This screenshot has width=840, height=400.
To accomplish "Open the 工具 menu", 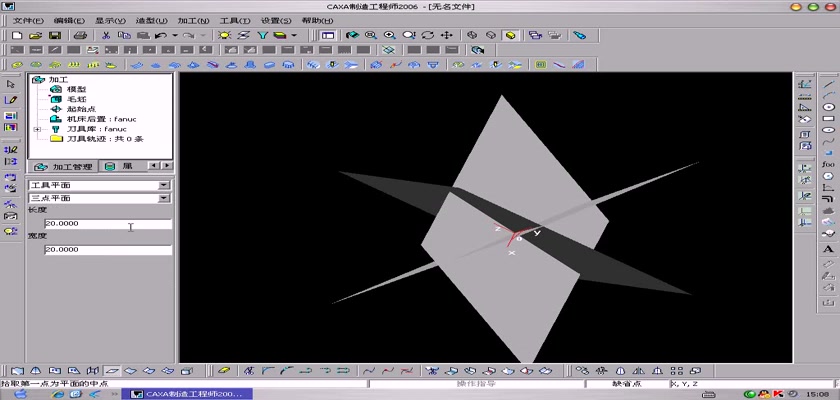I will point(235,21).
